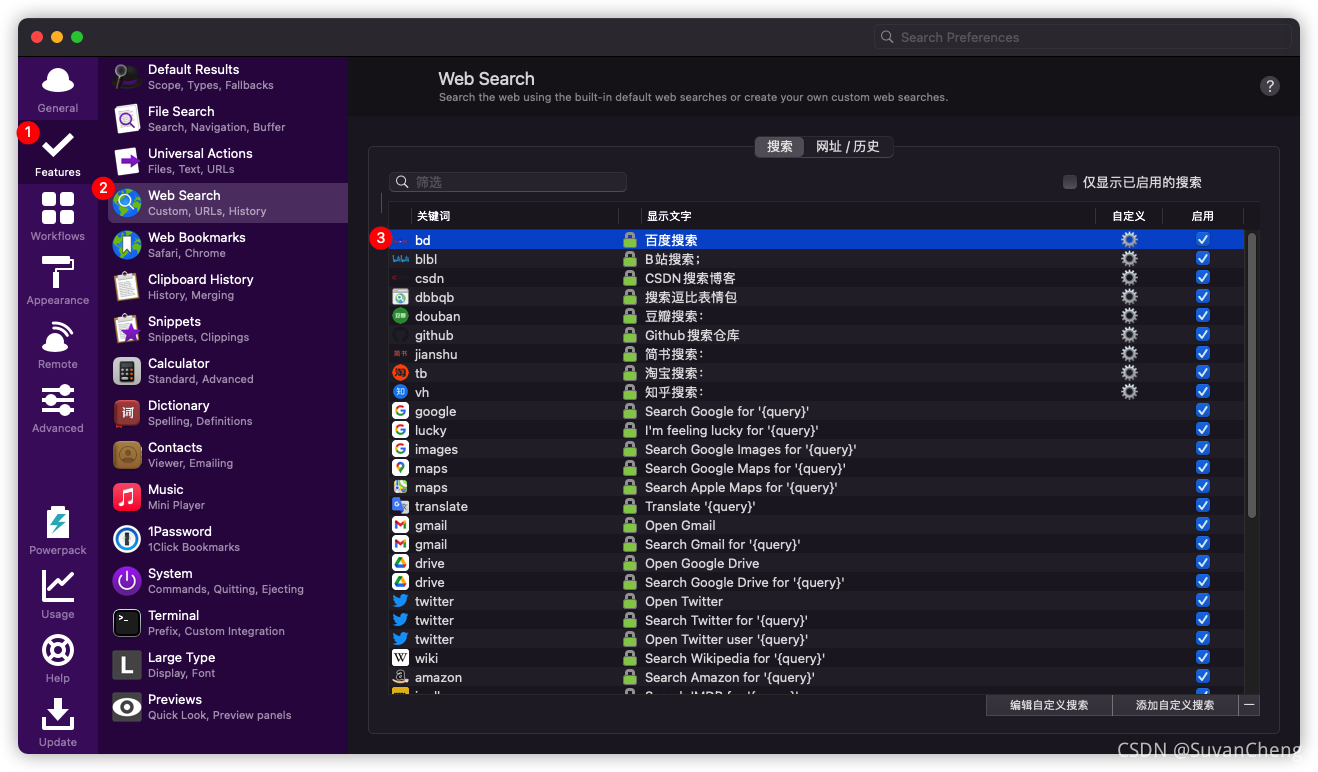Click the minus remove search button
The image size is (1318, 772).
[1249, 705]
